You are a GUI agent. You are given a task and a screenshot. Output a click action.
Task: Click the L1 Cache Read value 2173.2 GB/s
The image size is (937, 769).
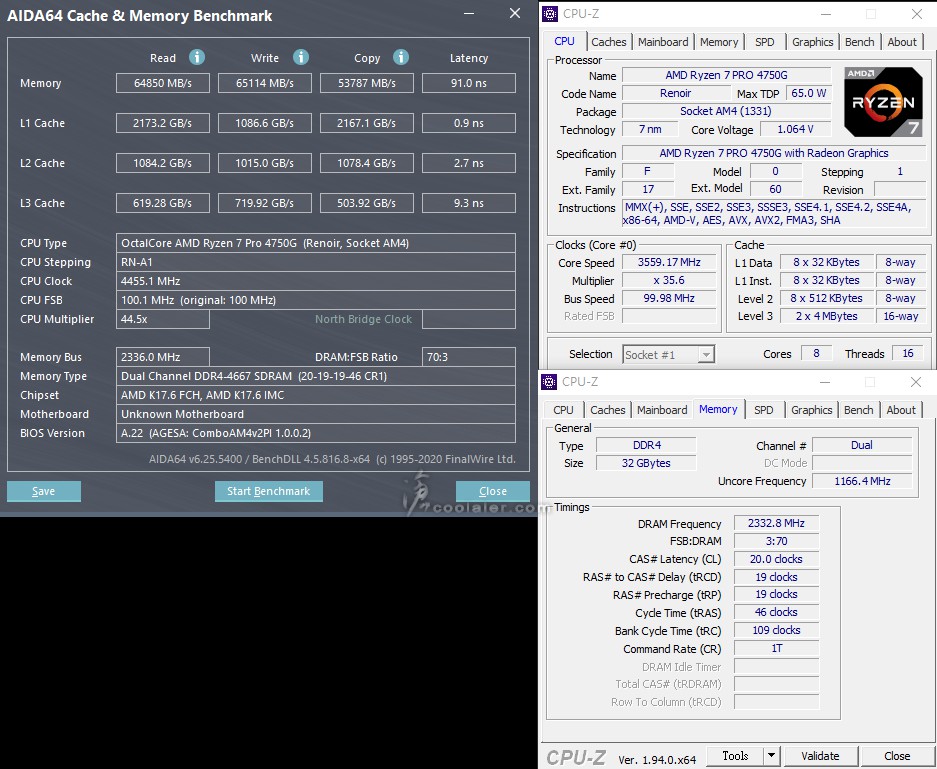pos(163,123)
